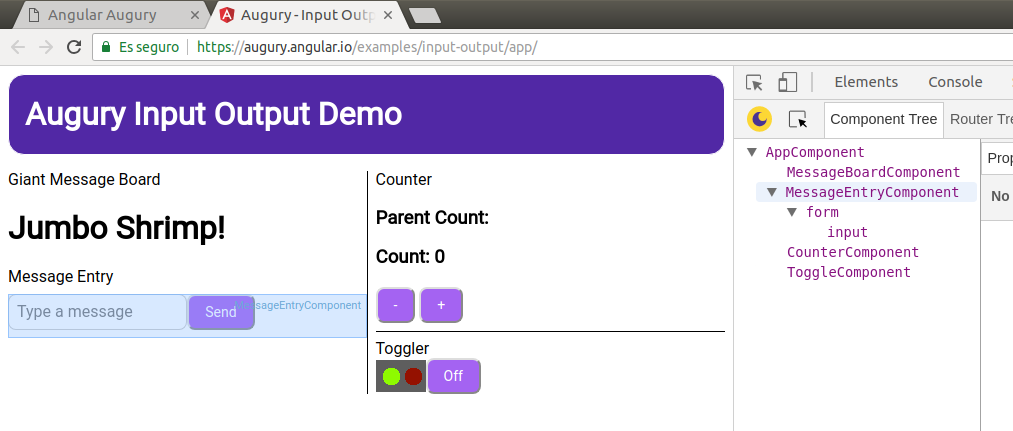Click the red indicator light in Toggler
Viewport: 1013px width, 431px height.
tap(413, 377)
